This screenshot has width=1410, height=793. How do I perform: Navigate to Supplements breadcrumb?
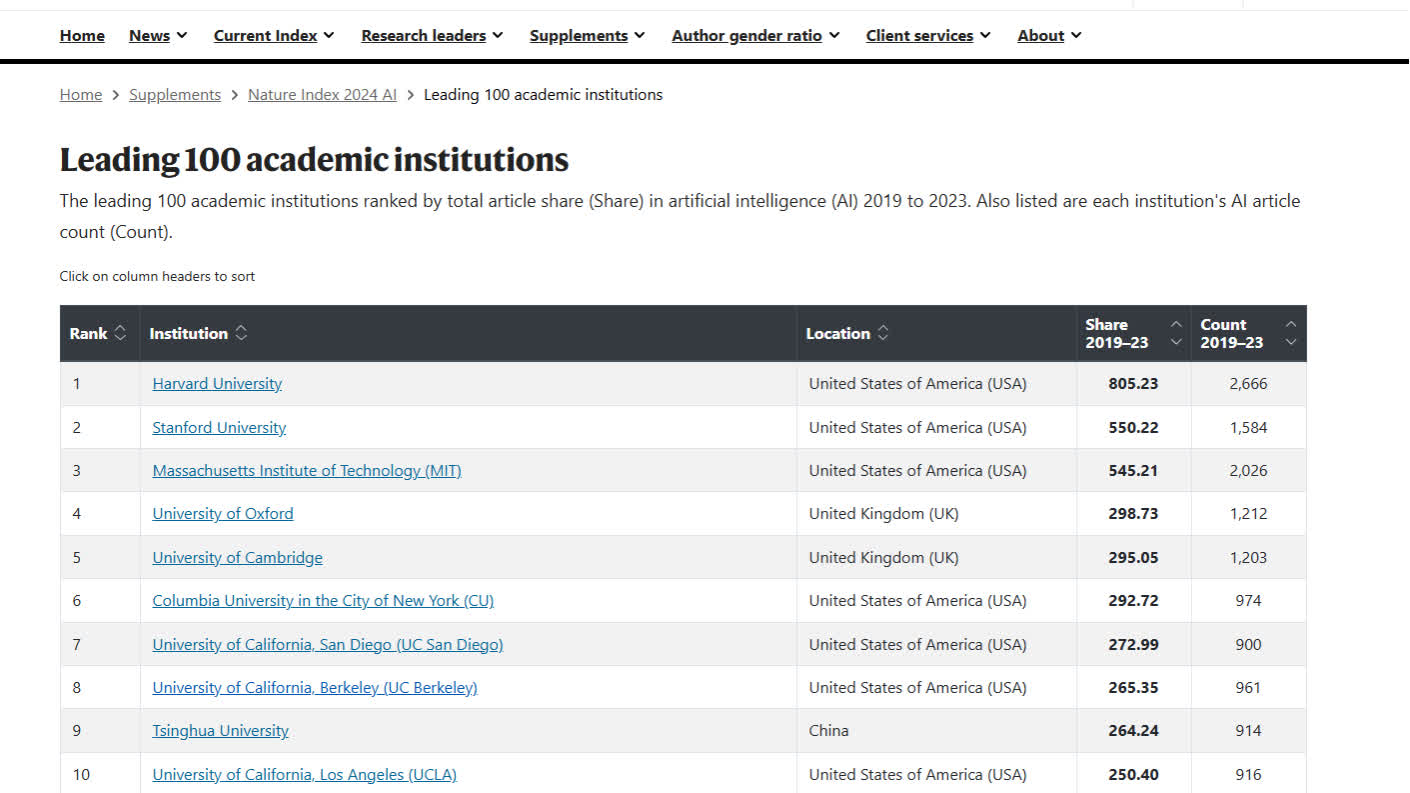tap(175, 95)
